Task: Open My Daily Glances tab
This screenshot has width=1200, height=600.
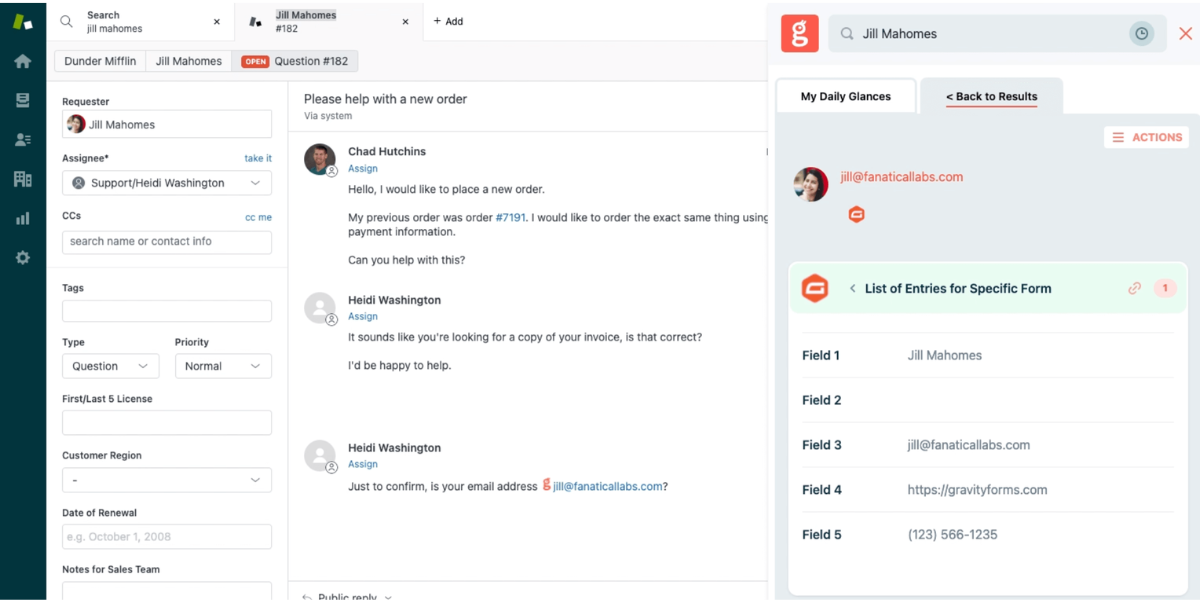Action: pos(846,96)
